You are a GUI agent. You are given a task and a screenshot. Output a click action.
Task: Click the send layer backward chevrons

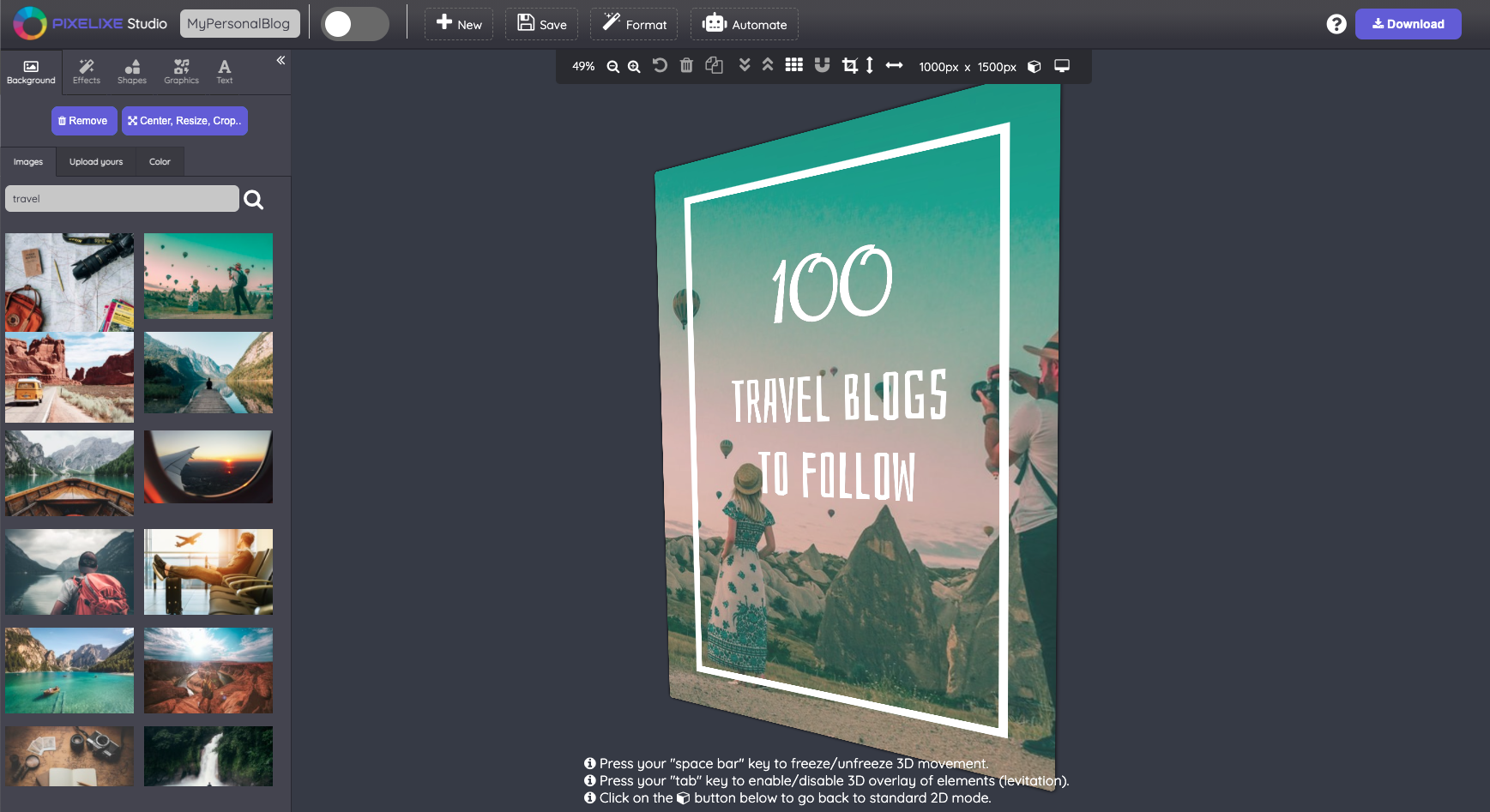[x=745, y=65]
